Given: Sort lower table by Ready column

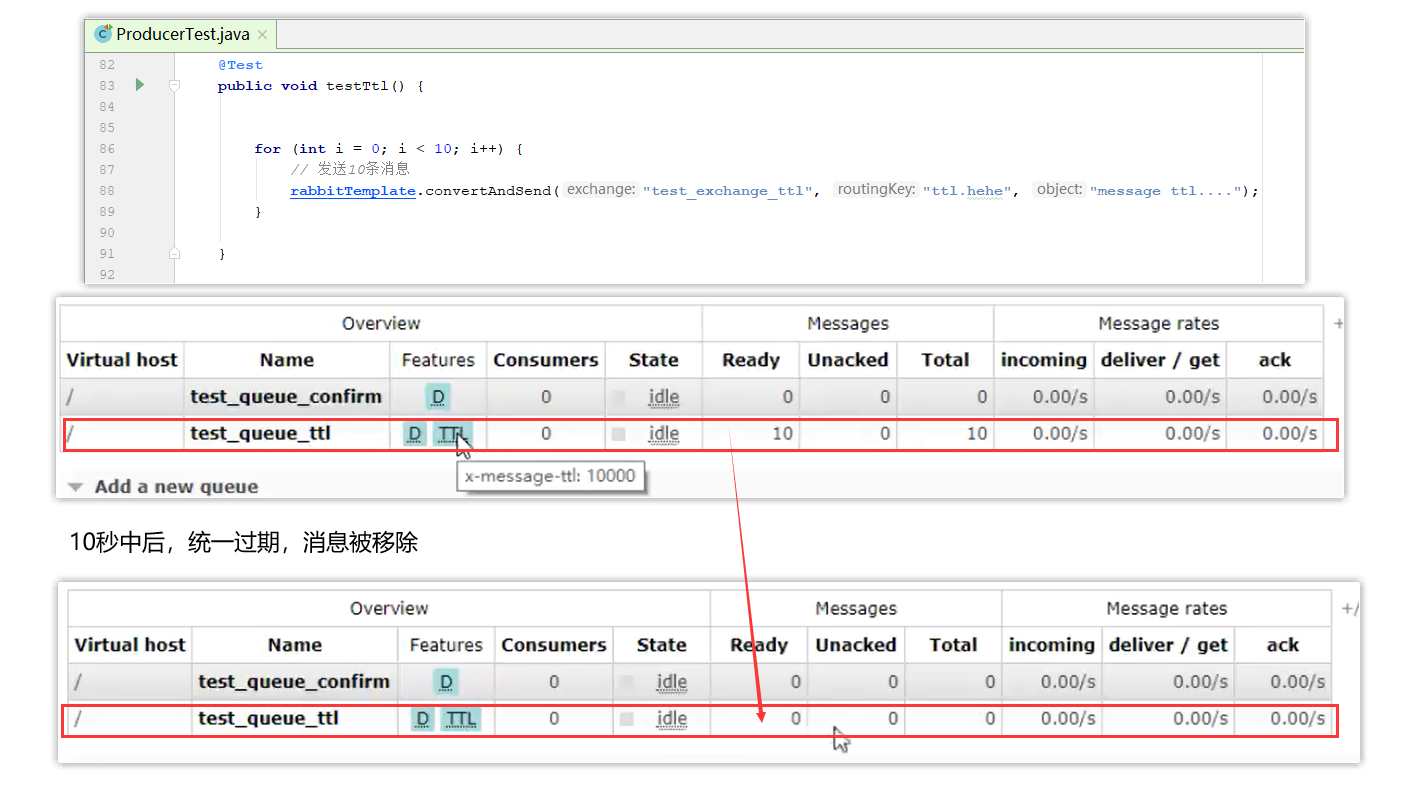Looking at the screenshot, I should (x=758, y=645).
